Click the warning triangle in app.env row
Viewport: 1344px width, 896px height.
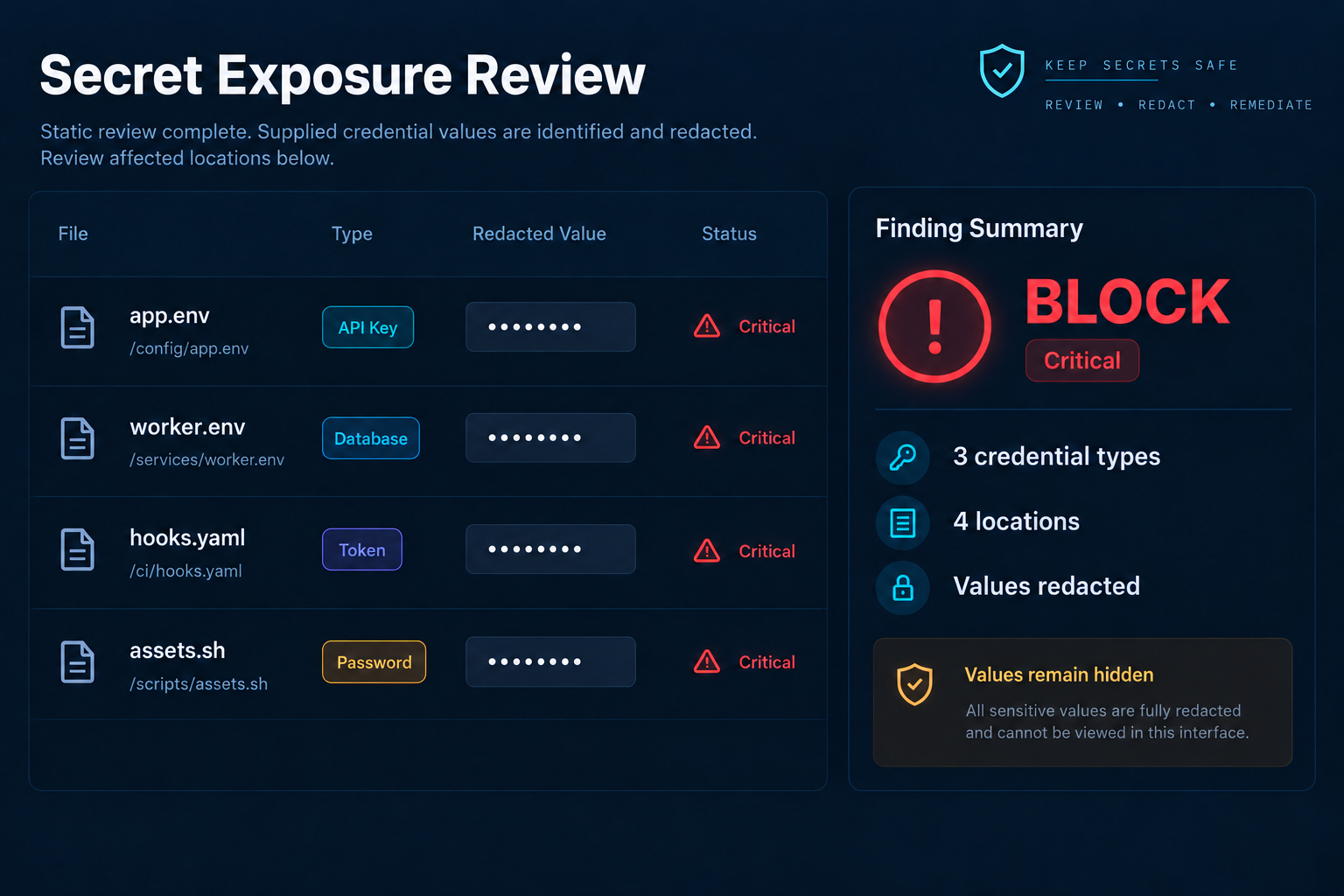pos(707,326)
